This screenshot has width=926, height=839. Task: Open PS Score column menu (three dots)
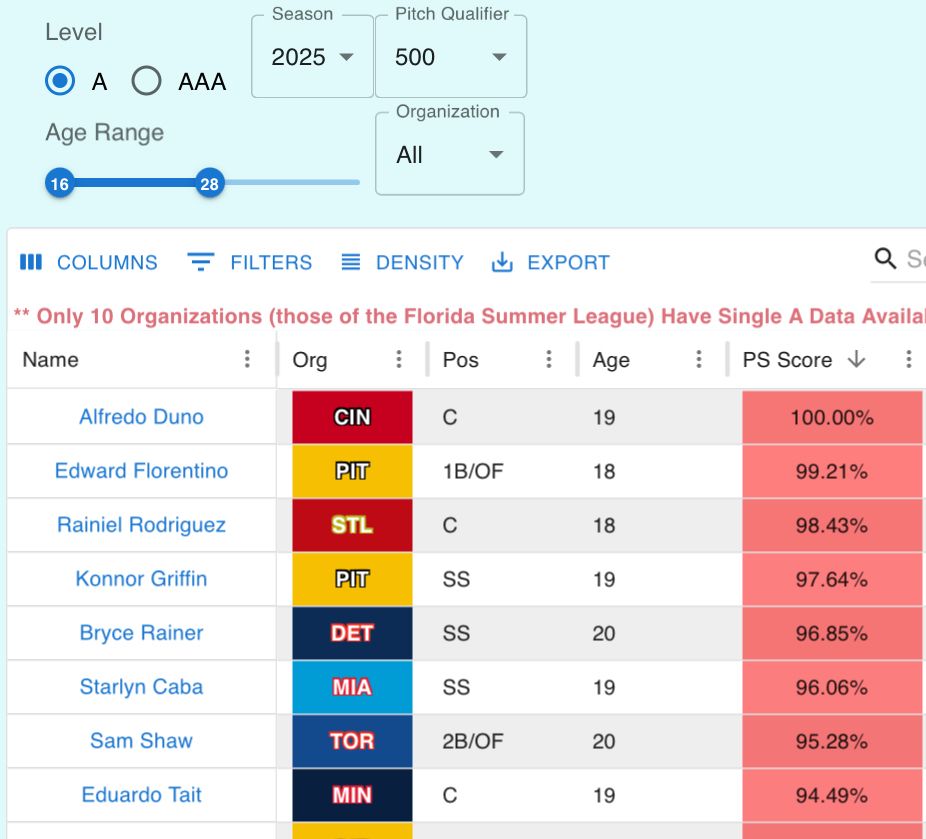(x=909, y=359)
